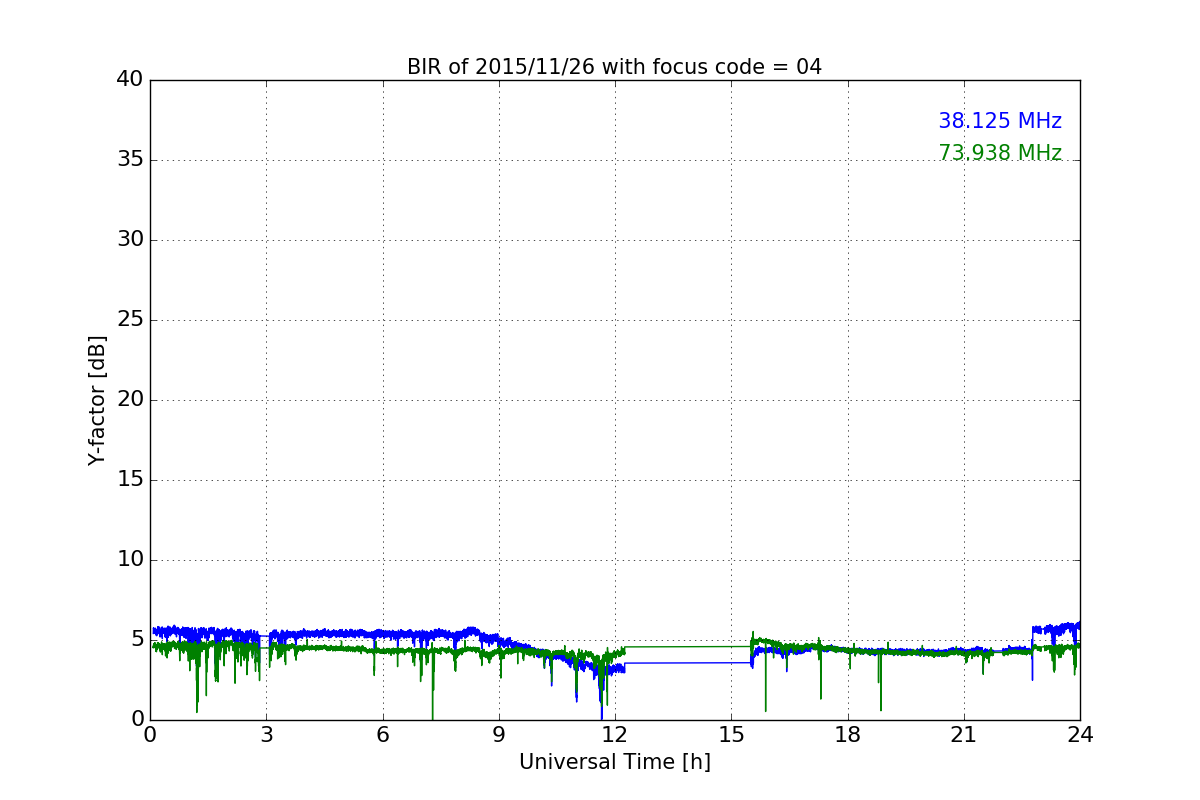Screen dimensions: 1200x800
Task: Click y-axis tick label '10'
Action: point(130,560)
